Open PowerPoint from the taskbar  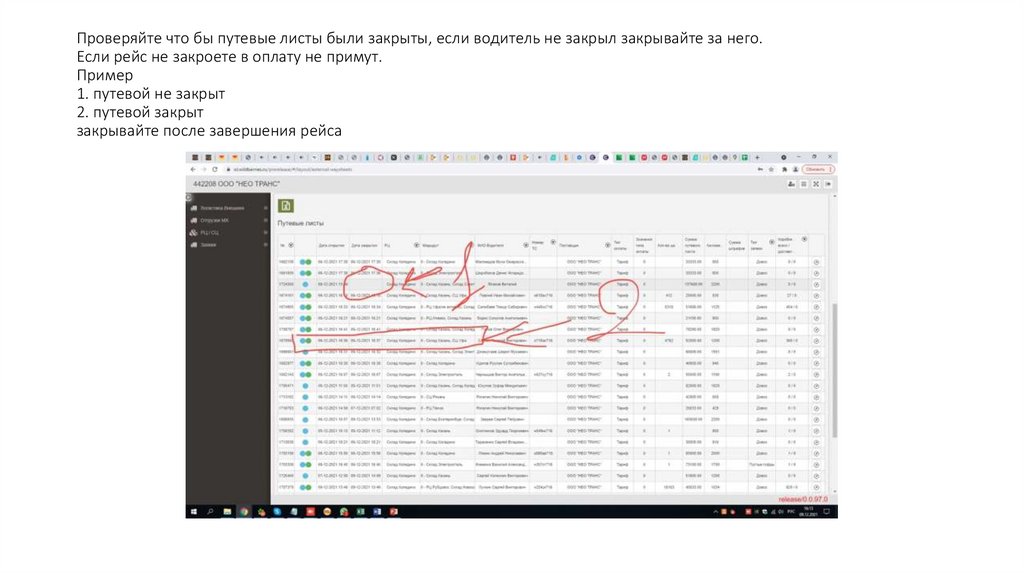click(394, 512)
